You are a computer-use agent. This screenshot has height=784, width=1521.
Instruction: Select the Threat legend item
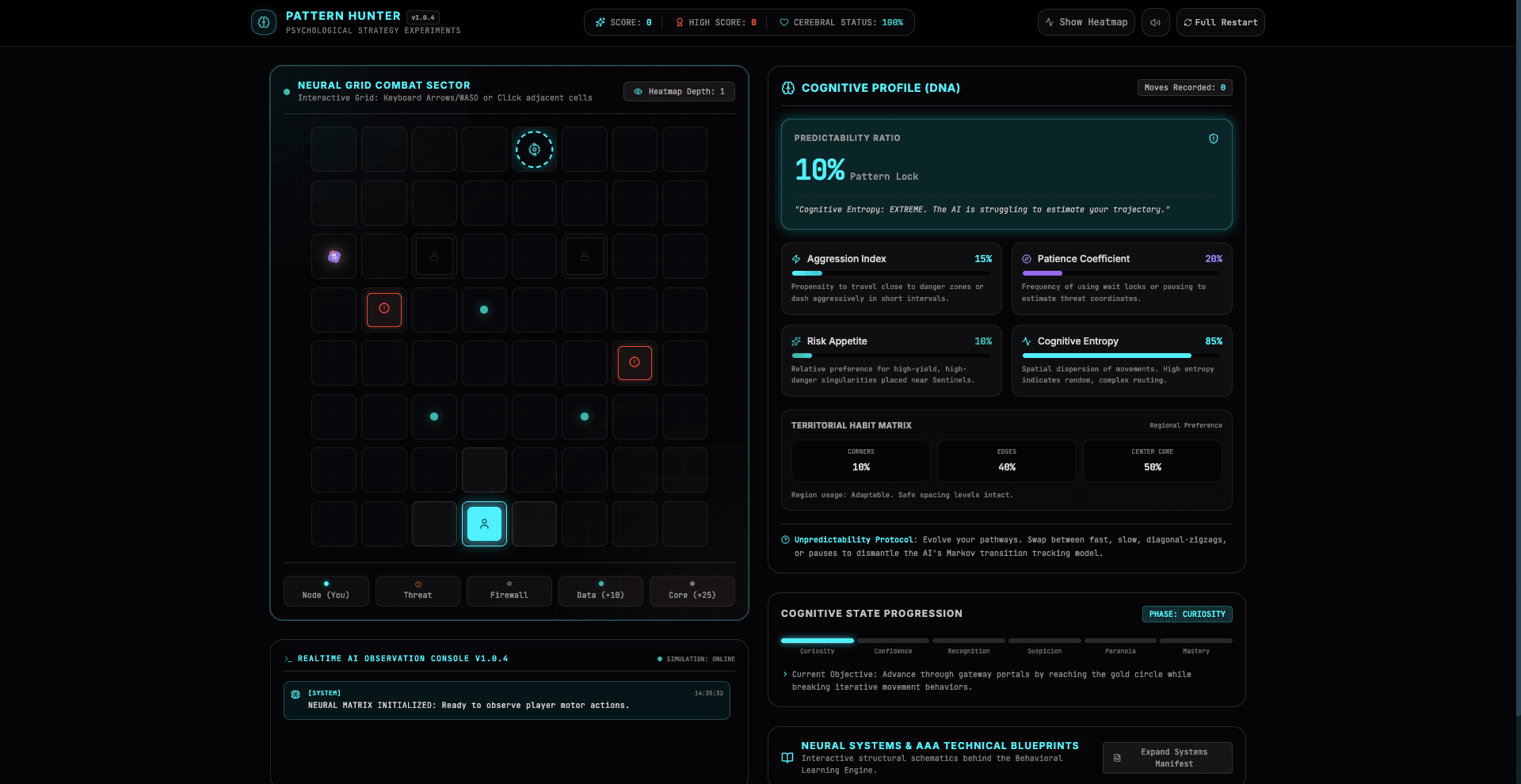[417, 591]
